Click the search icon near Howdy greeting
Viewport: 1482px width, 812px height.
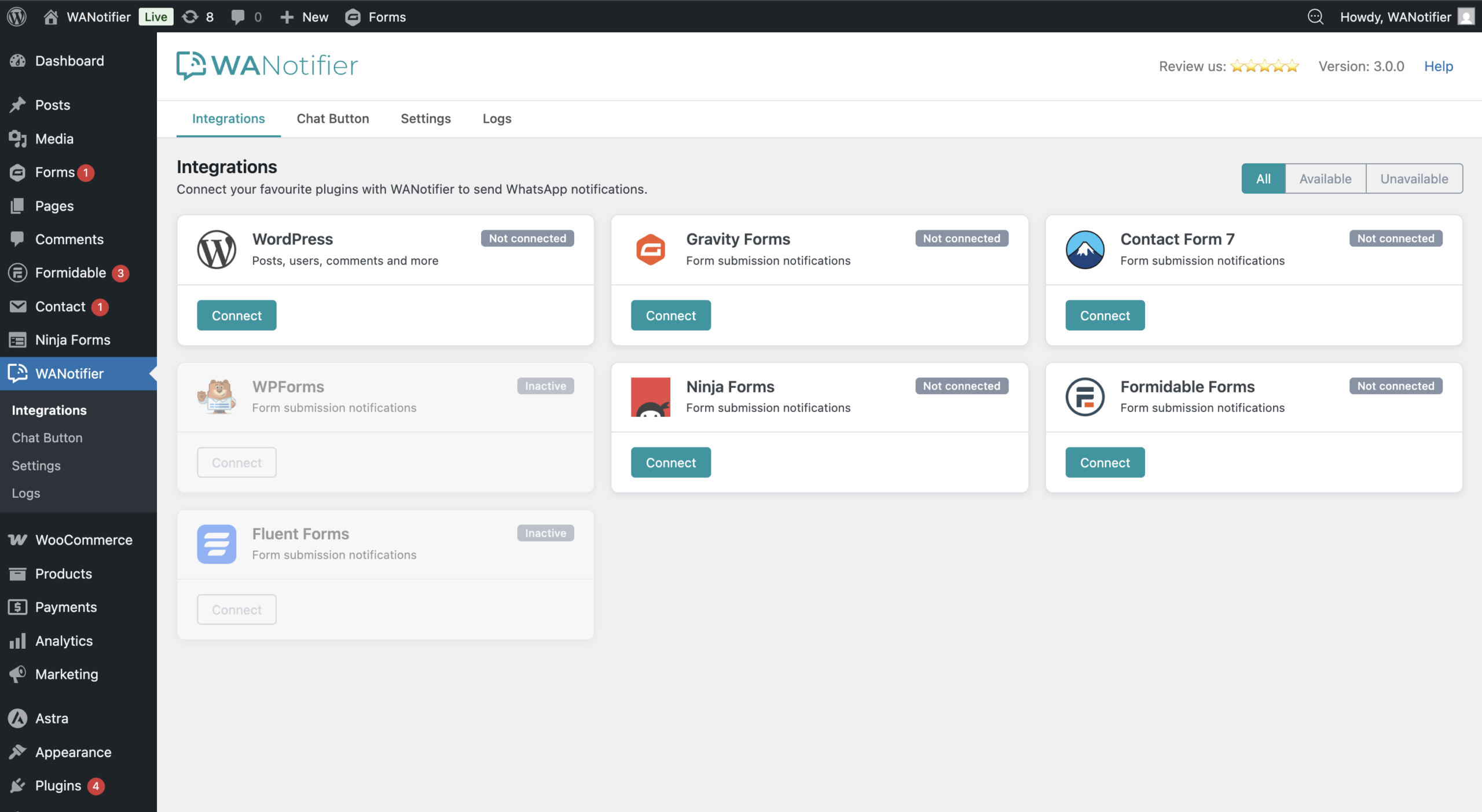click(x=1315, y=17)
